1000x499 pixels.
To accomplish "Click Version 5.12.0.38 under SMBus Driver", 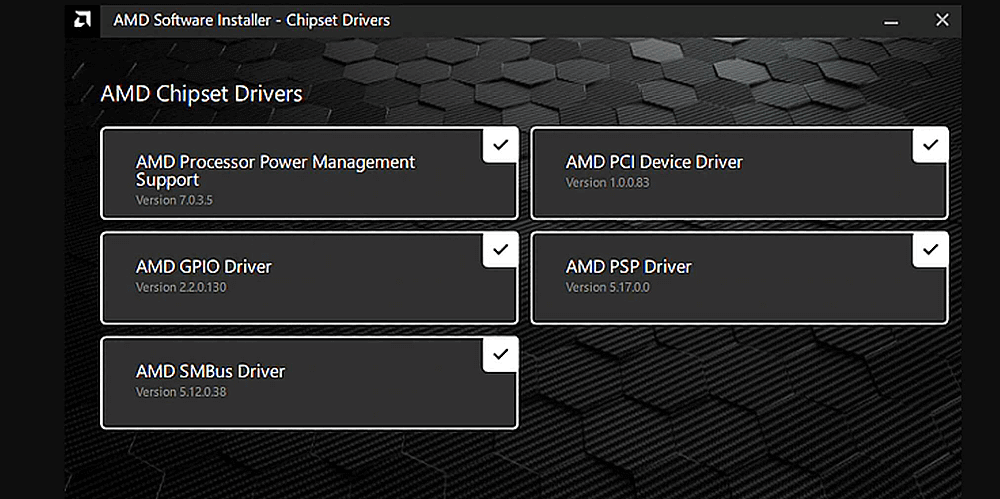I will tap(181, 392).
